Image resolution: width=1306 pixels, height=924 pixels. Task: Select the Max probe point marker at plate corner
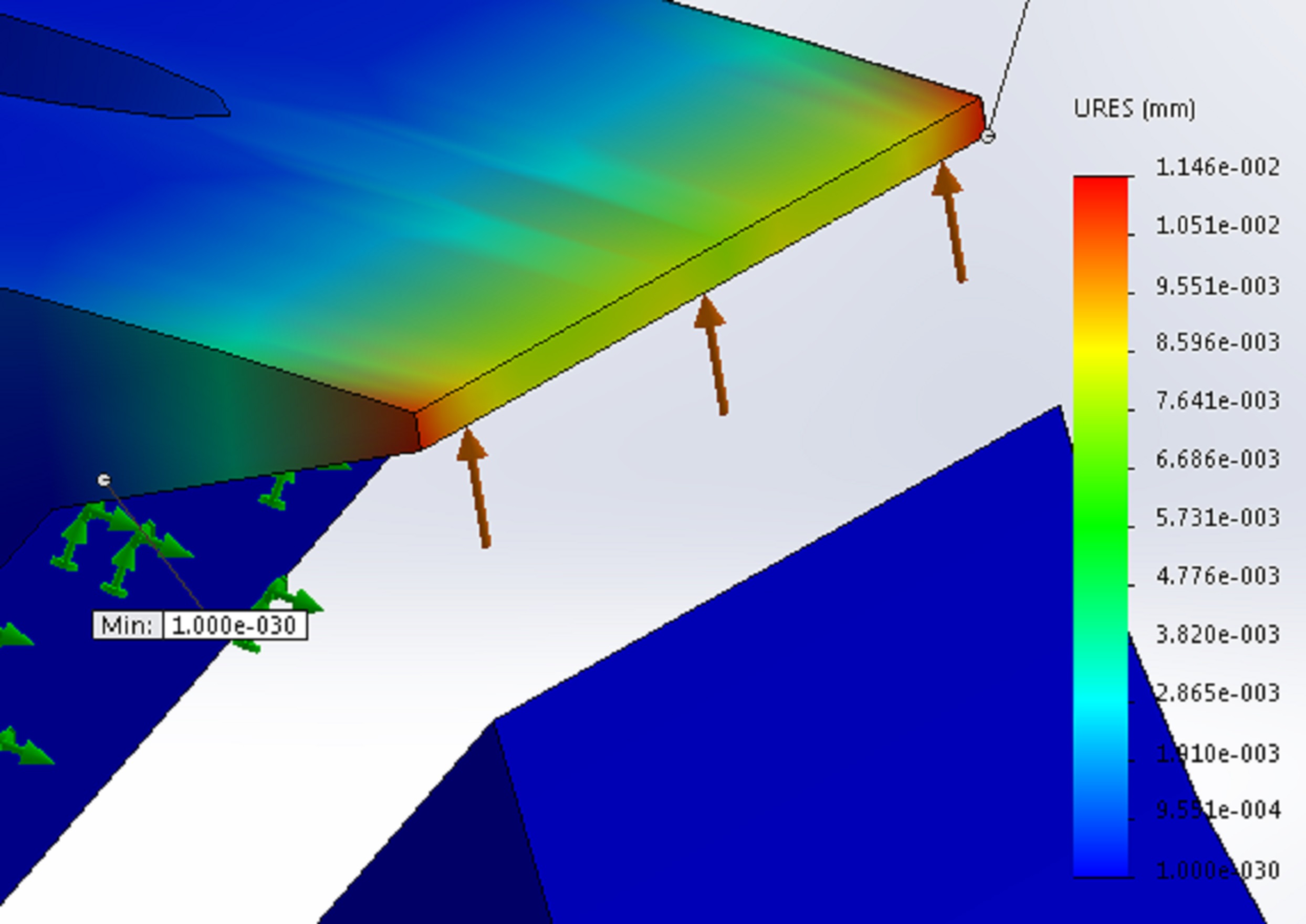988,136
